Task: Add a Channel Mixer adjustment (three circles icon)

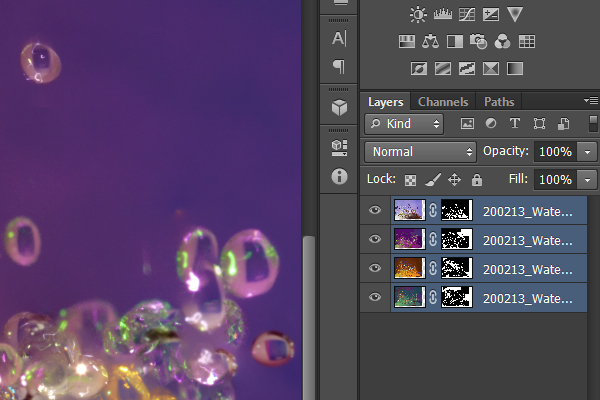Action: pyautogui.click(x=502, y=41)
